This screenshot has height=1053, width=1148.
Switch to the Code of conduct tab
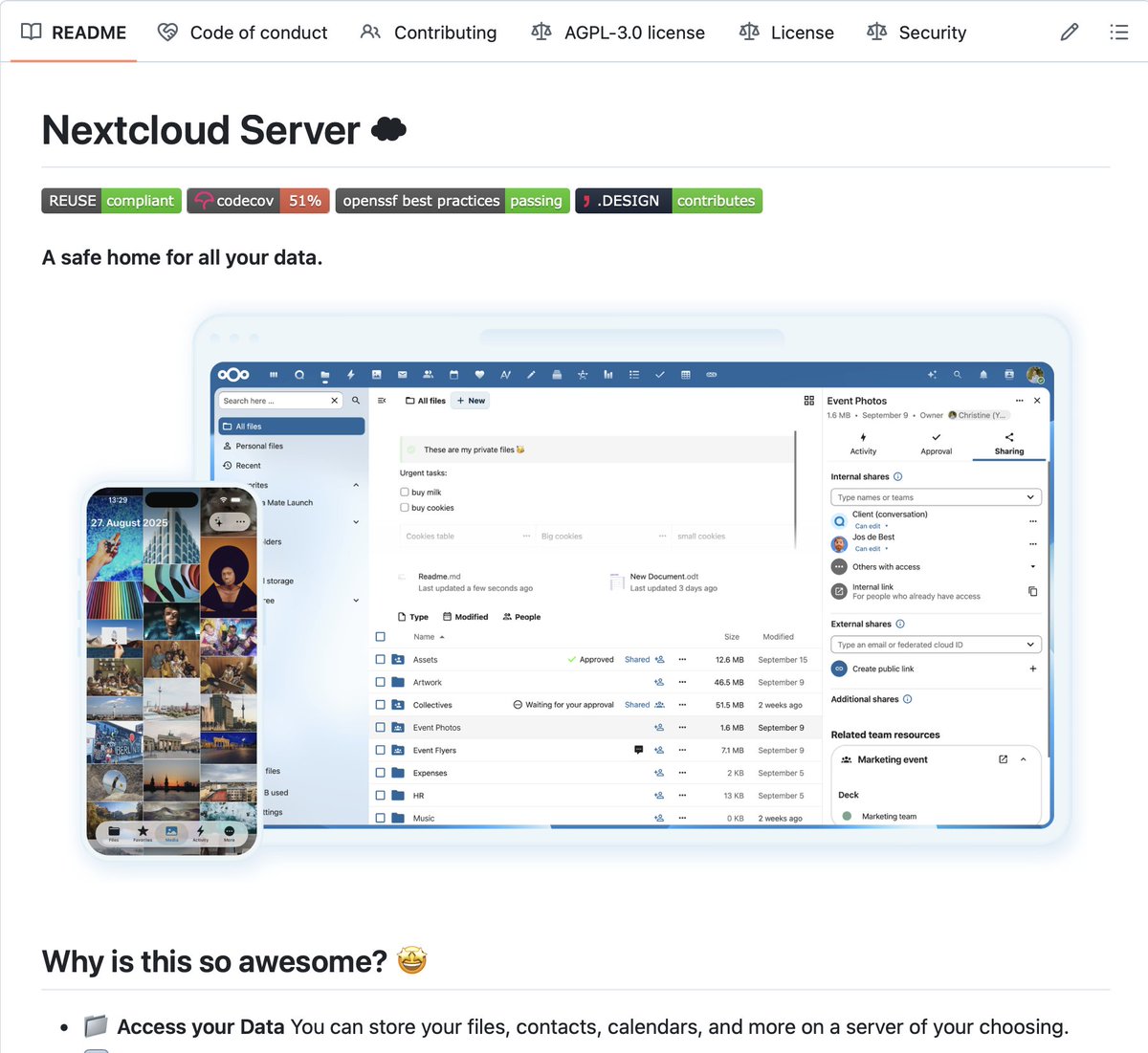click(x=242, y=33)
